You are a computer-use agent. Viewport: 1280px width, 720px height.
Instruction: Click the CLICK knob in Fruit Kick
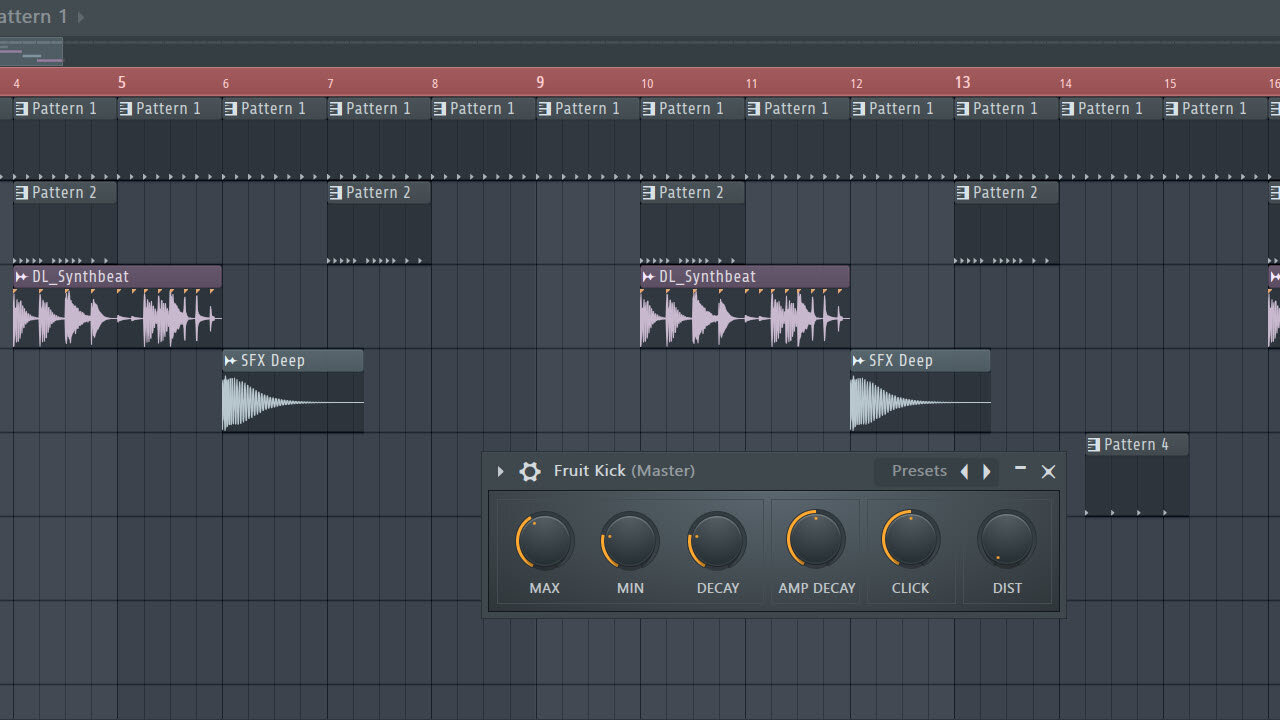click(911, 541)
